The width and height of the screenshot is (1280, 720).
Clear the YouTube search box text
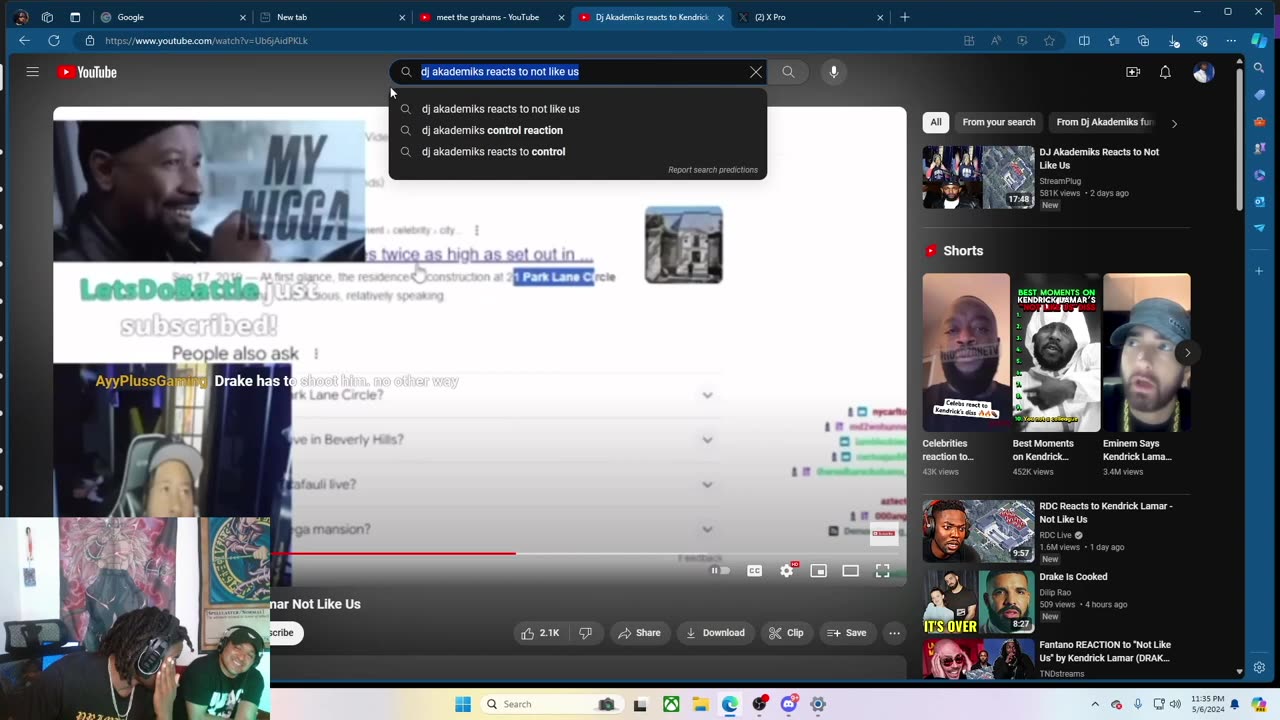coord(756,72)
